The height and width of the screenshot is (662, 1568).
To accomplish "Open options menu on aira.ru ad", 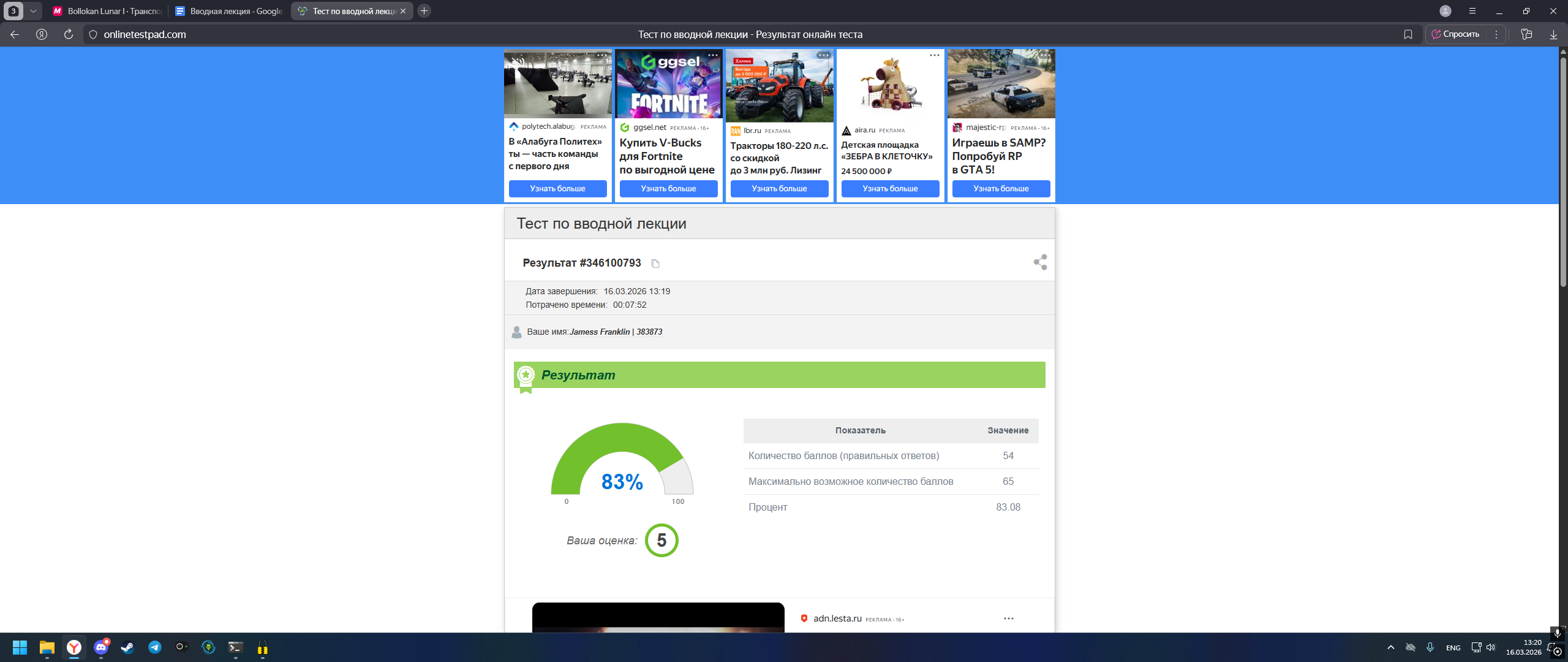I will coord(934,55).
